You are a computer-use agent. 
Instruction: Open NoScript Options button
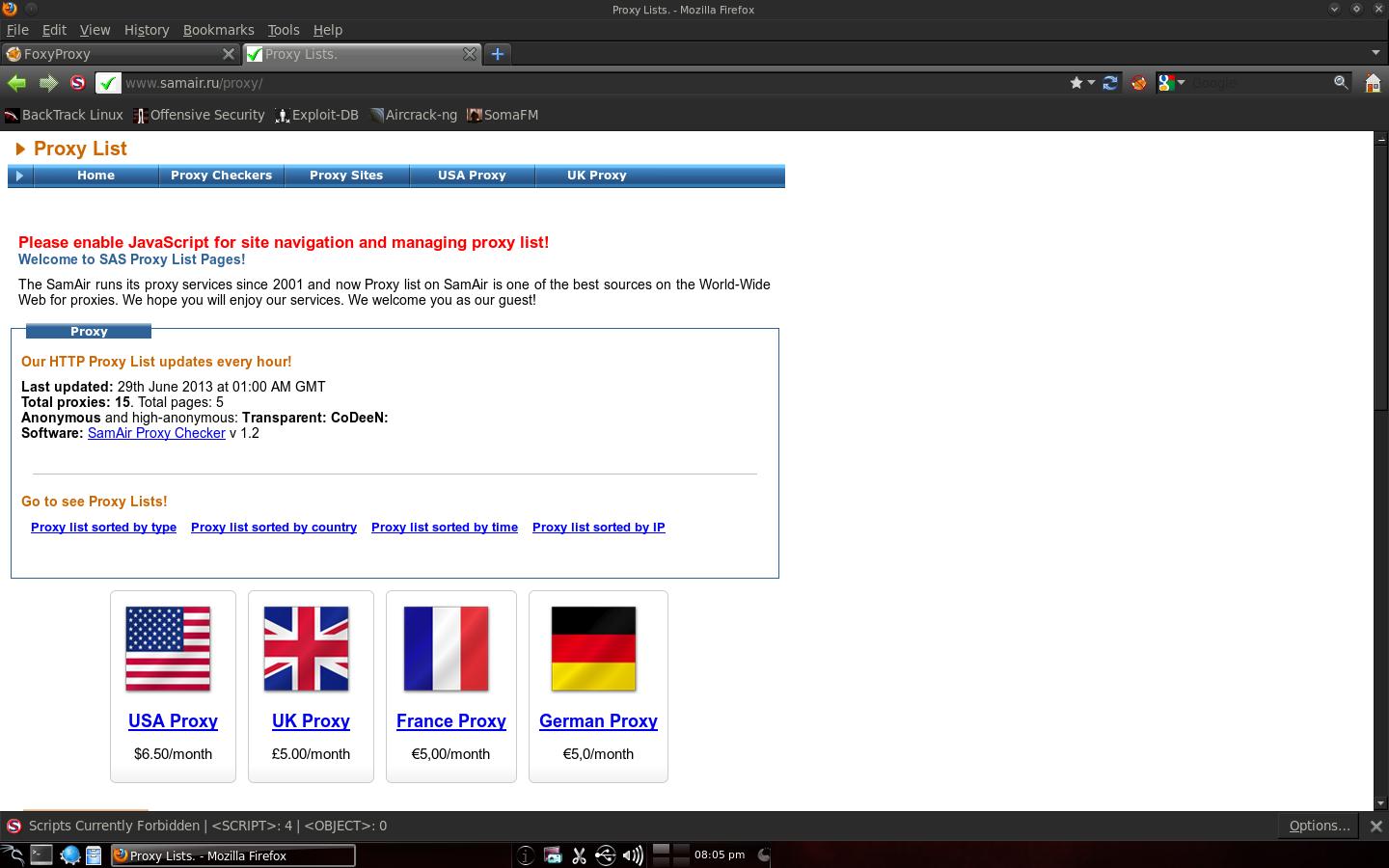click(x=1320, y=826)
